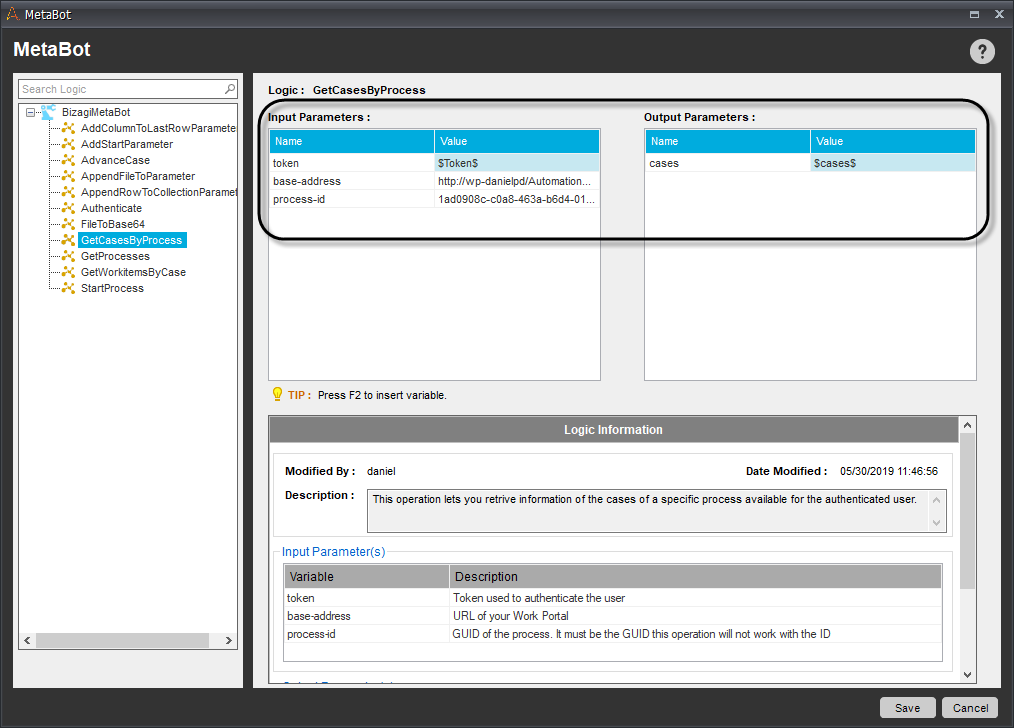Select GetWorkitemsByCase logic item

pyautogui.click(x=133, y=272)
